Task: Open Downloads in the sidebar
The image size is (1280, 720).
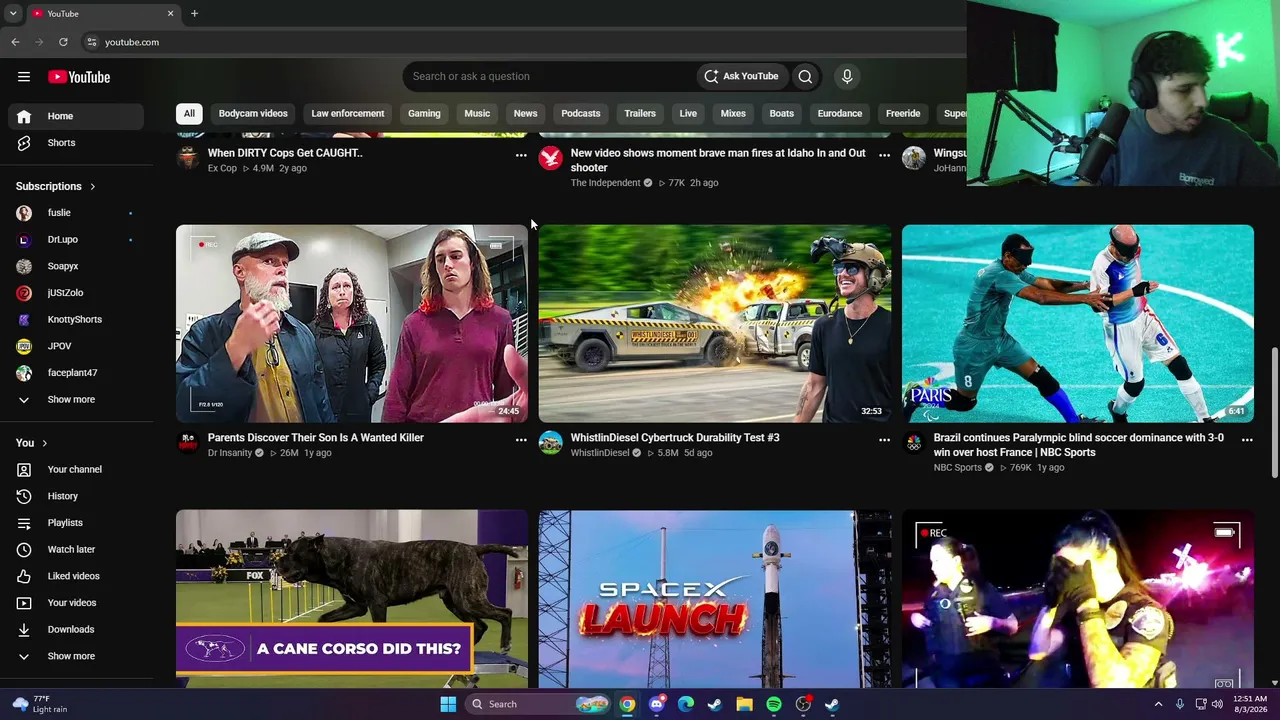Action: (76, 629)
